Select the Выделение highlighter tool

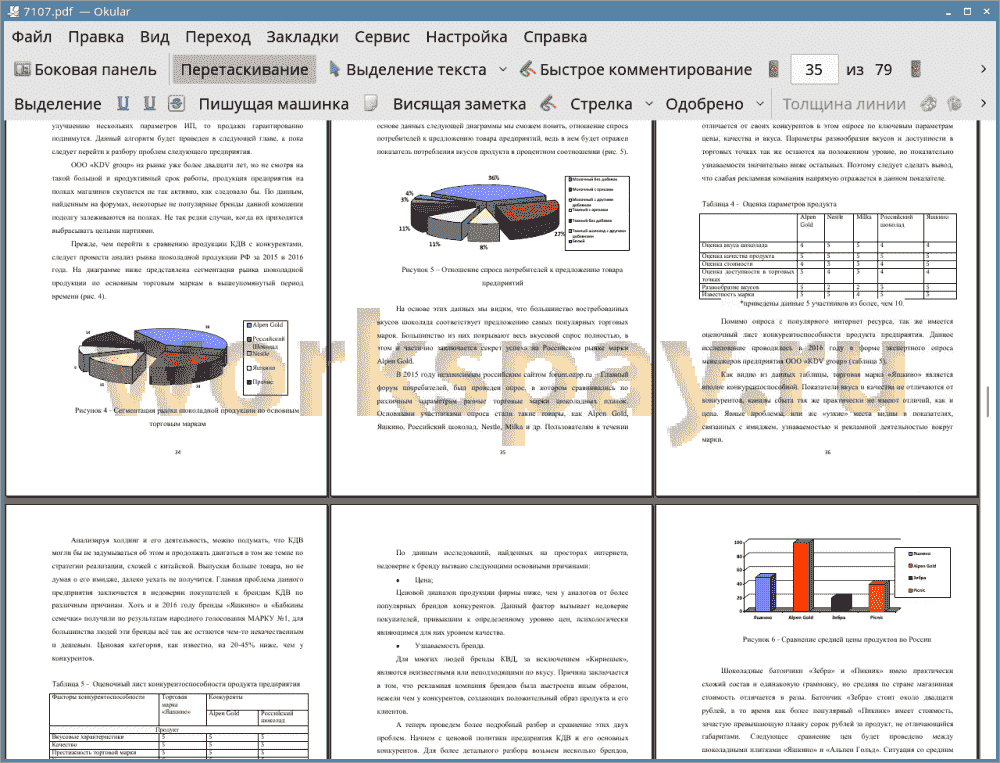tap(58, 104)
